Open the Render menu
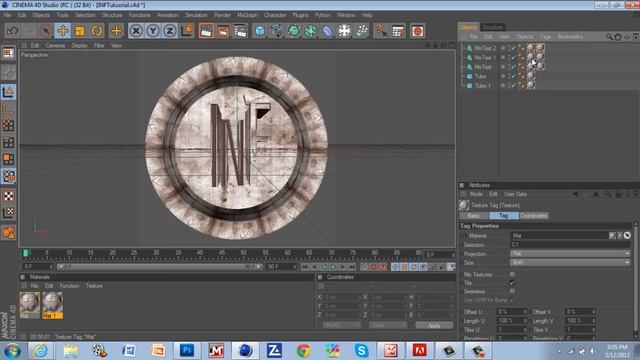 [x=222, y=15]
